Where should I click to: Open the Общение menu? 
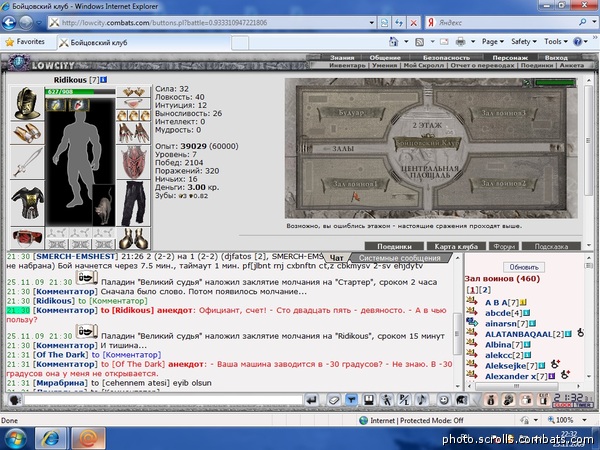coord(385,58)
